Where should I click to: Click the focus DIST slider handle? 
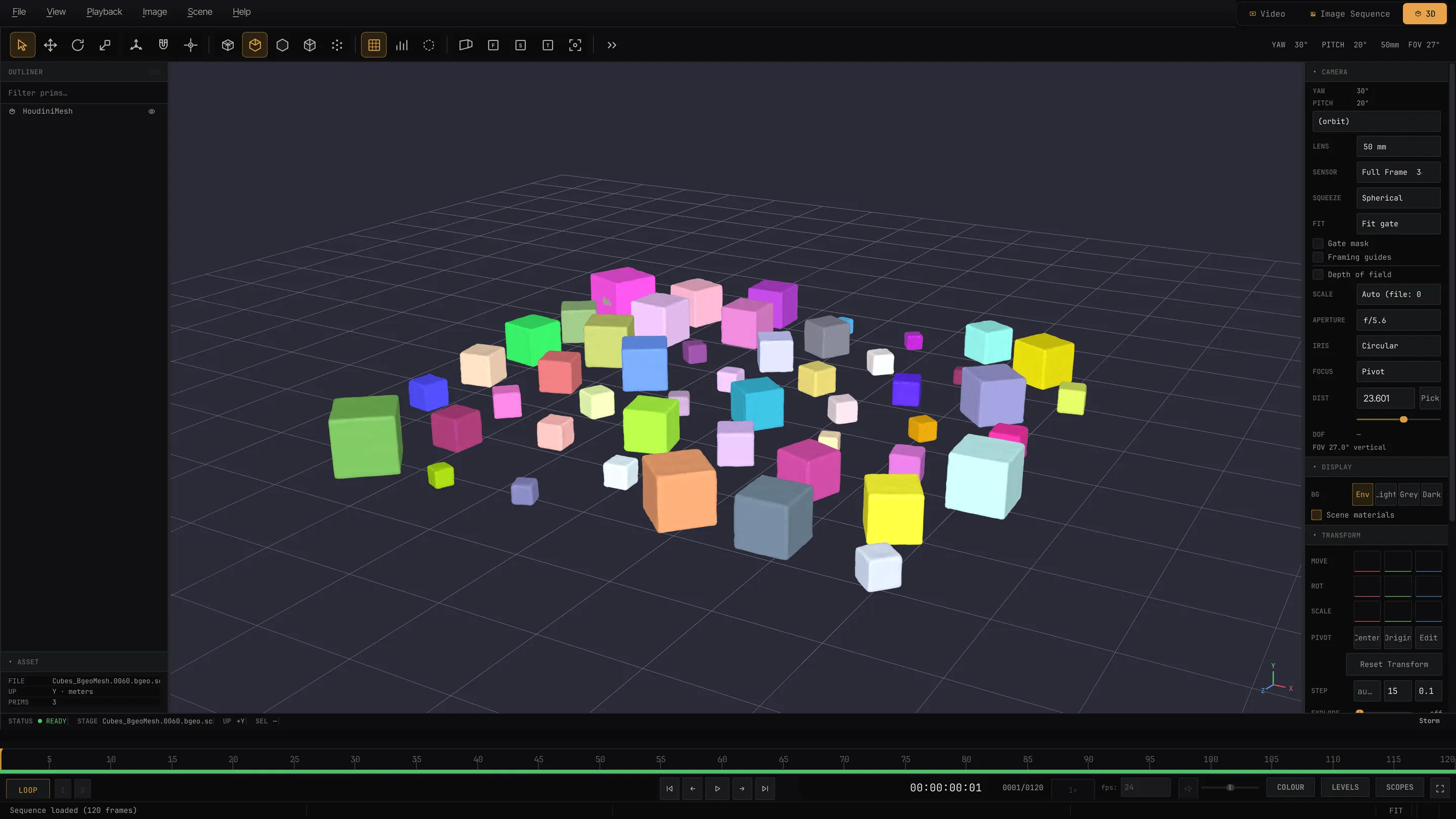1403,420
